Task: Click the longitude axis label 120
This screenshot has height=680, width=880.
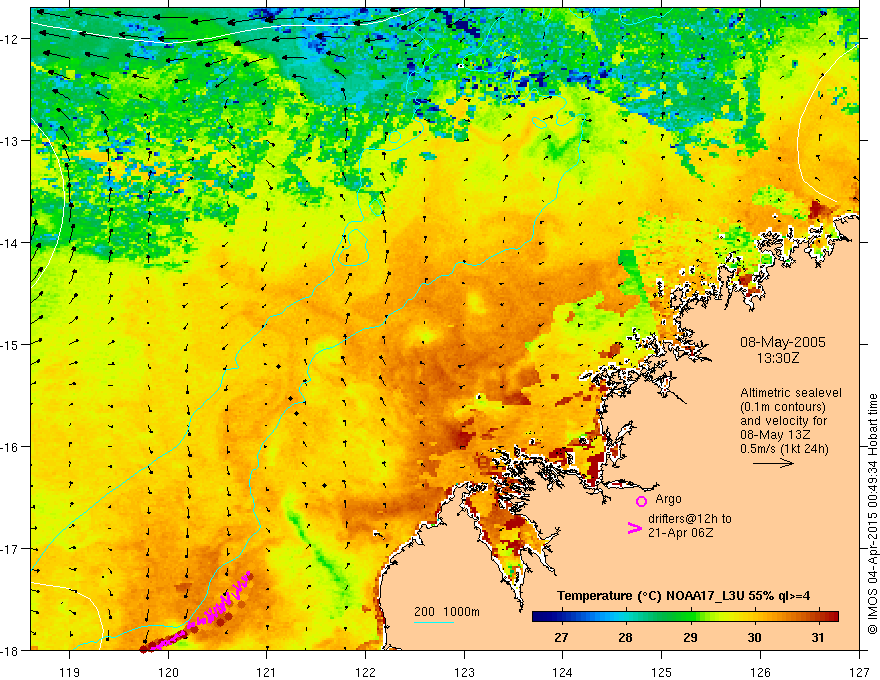Action: 168,672
